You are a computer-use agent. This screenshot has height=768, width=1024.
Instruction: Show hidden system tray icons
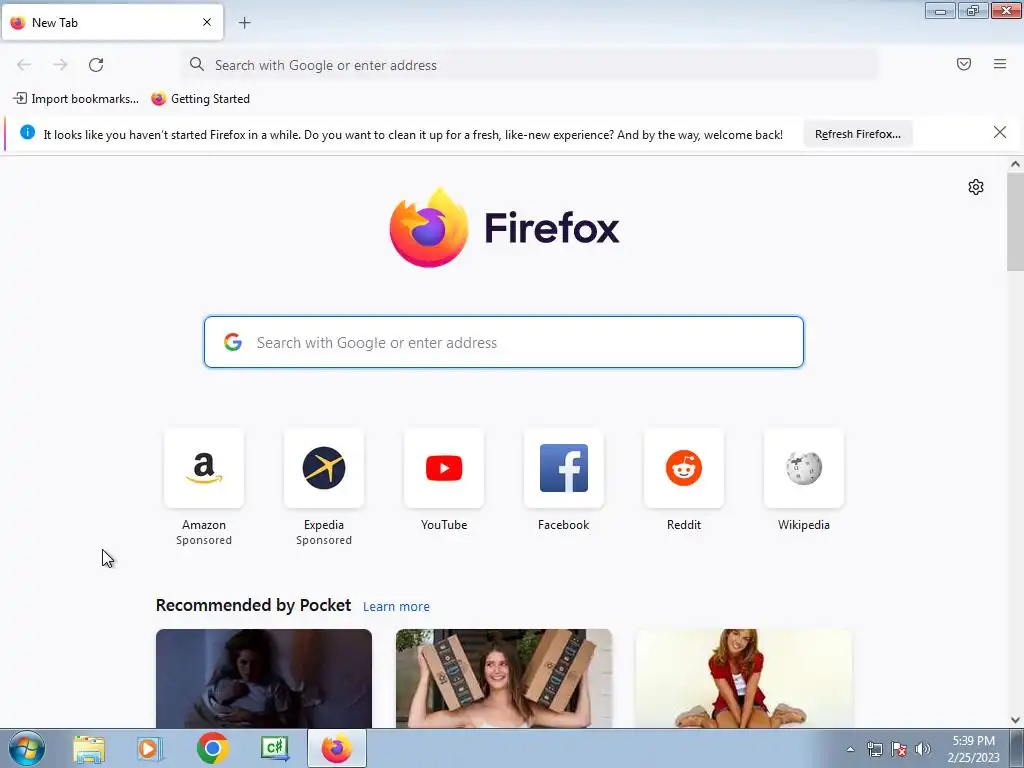[850, 749]
